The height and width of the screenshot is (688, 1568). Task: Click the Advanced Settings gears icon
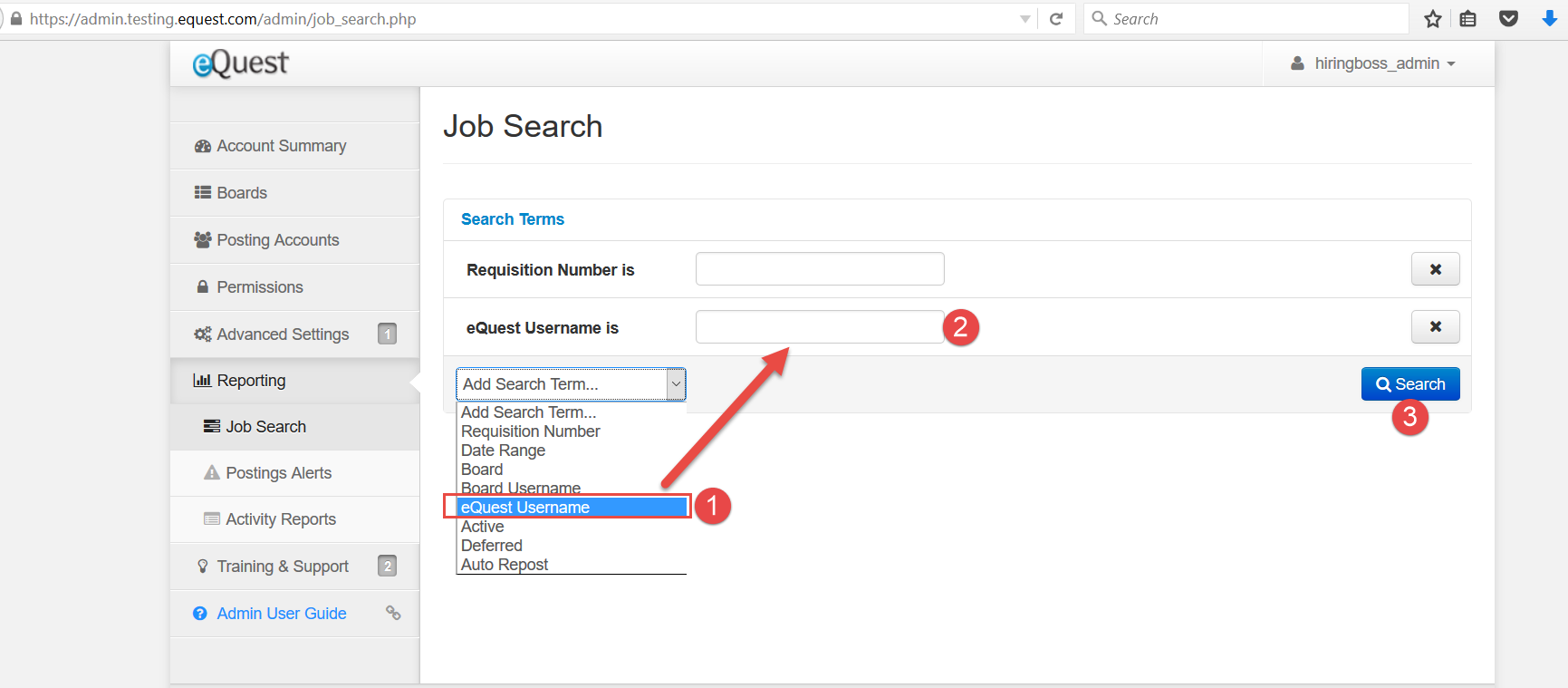203,334
